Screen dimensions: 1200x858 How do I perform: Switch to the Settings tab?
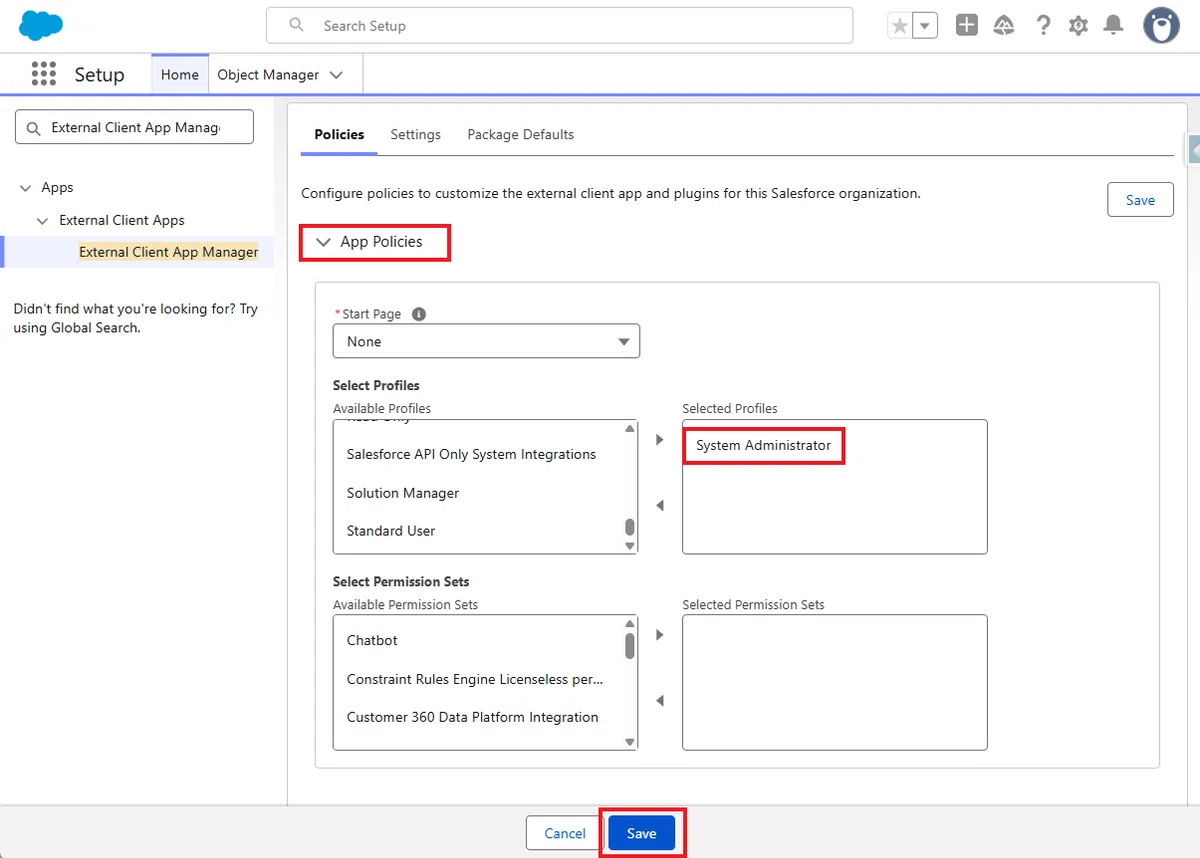(x=415, y=134)
